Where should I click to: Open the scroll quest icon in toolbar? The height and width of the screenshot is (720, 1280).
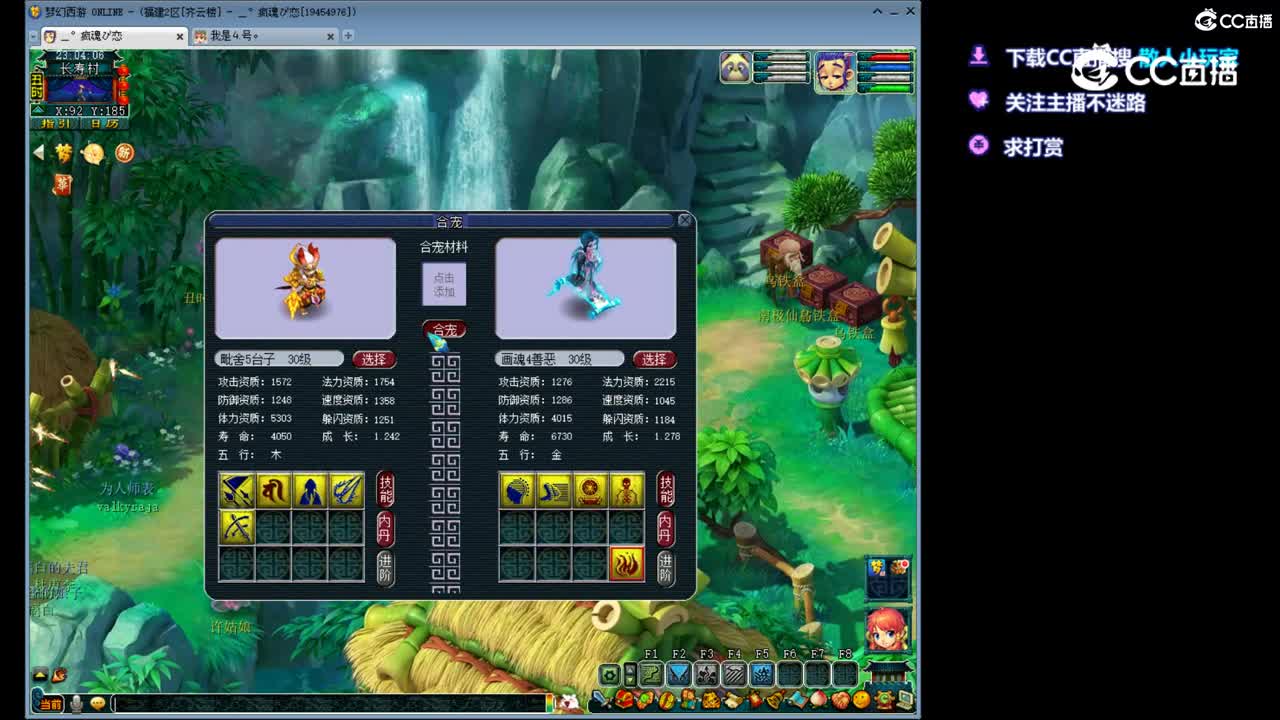click(x=732, y=700)
